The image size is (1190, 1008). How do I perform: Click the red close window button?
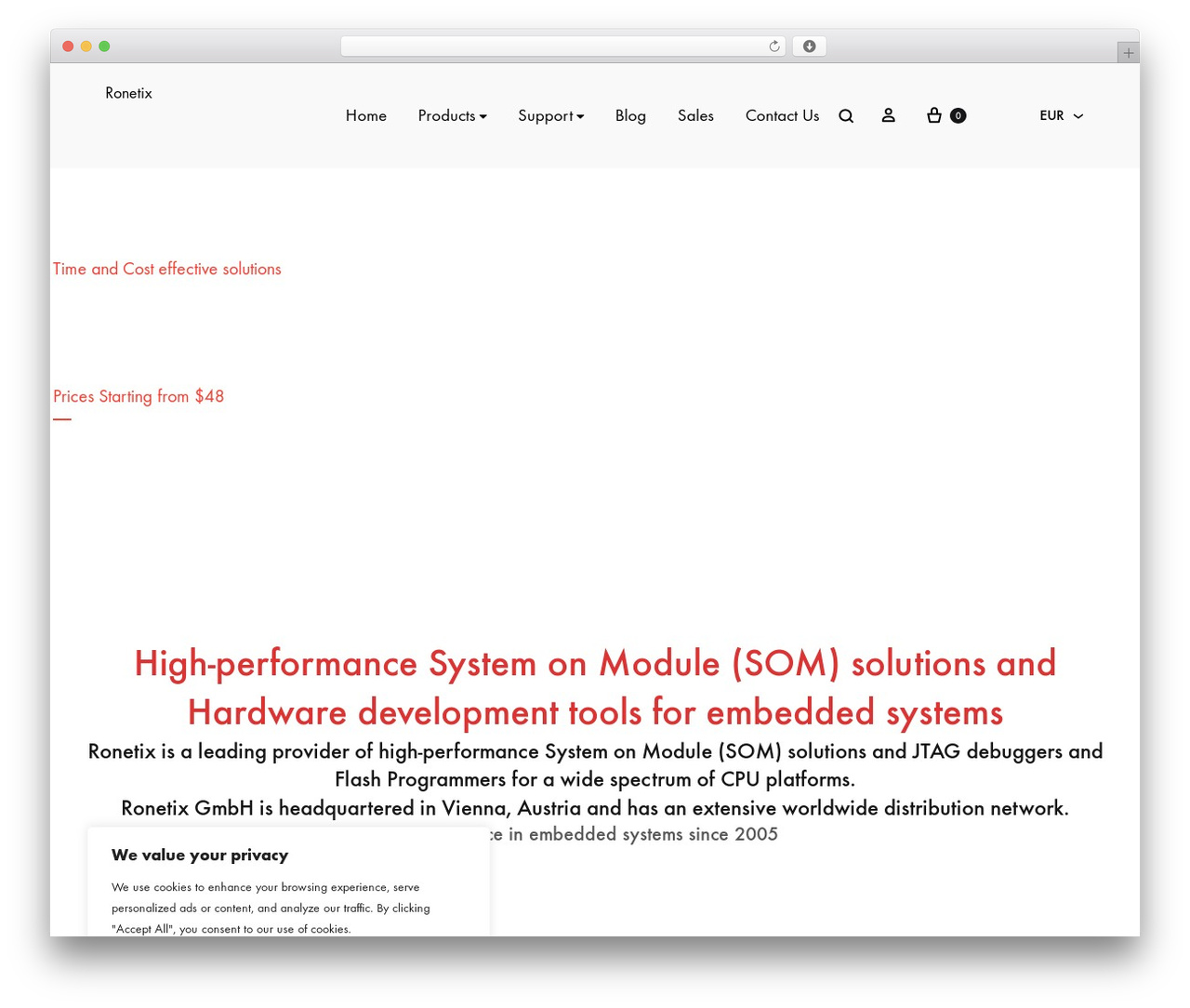68,46
